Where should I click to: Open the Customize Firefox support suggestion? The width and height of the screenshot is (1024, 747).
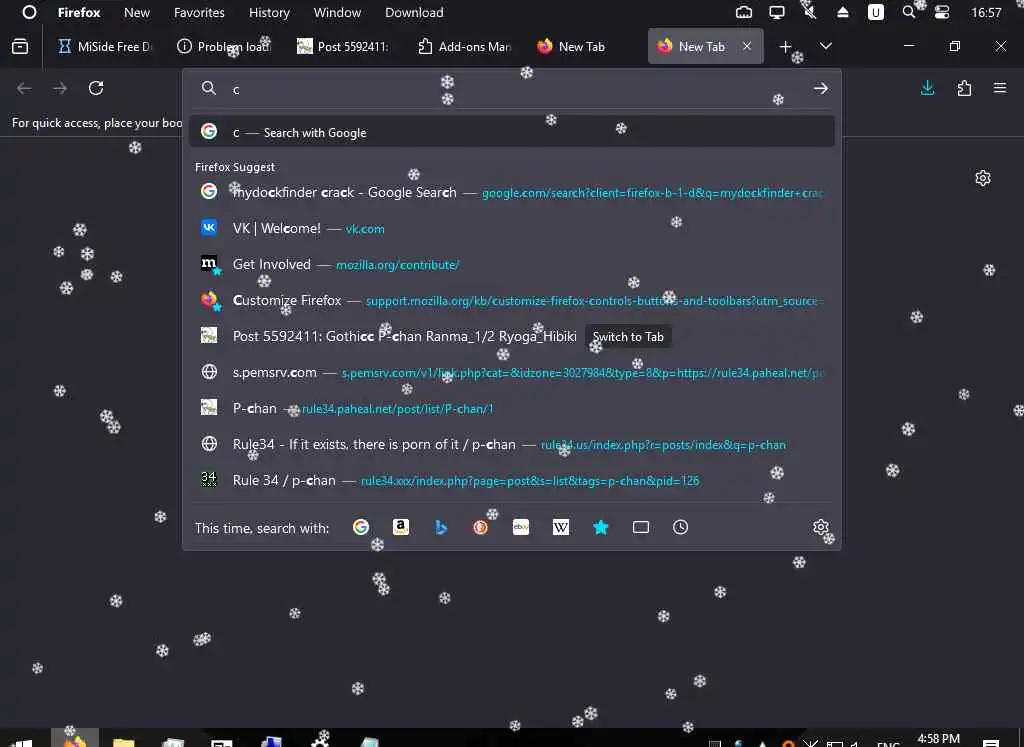pos(512,300)
